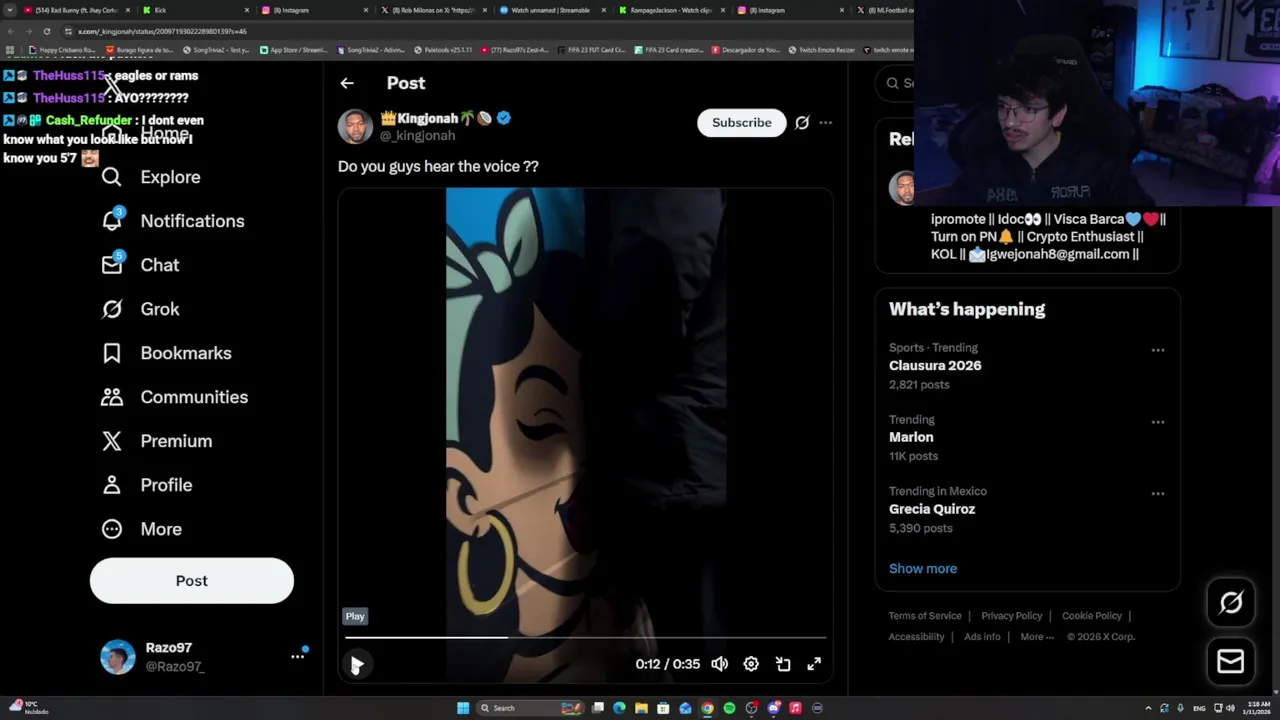Click the white Post button

coord(192,581)
